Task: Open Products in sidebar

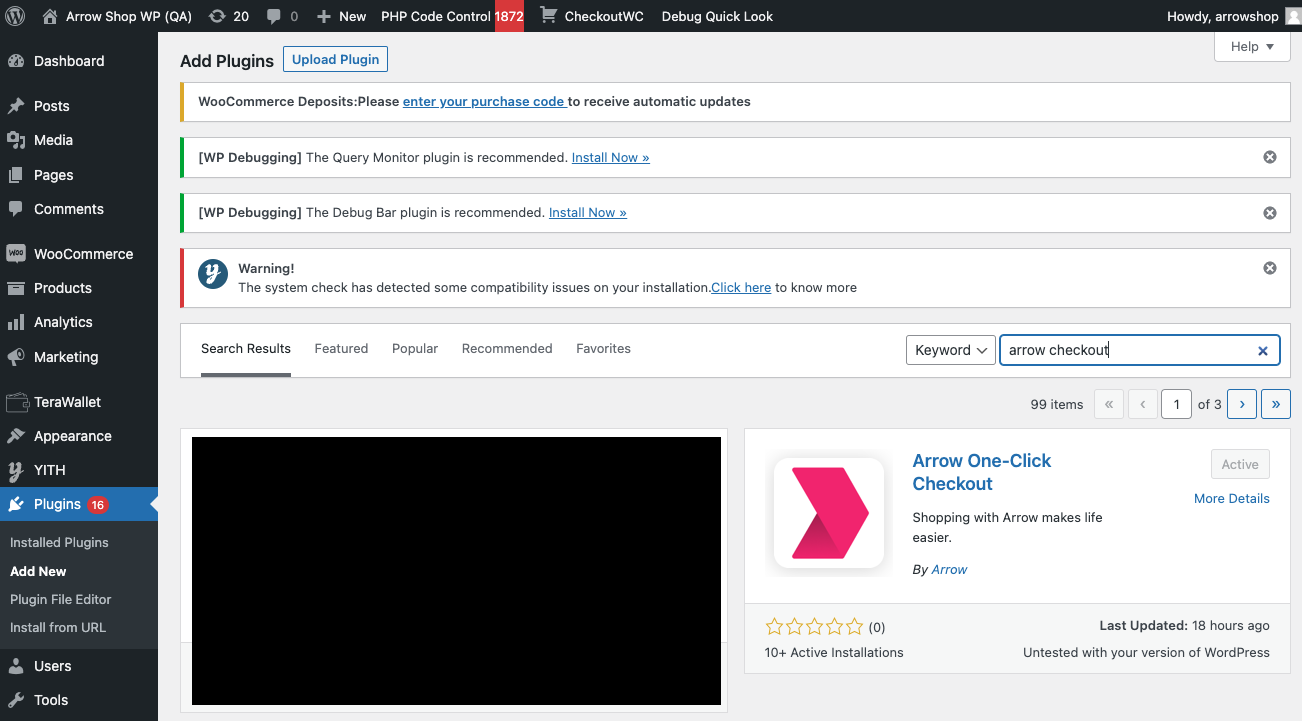Action: (79, 288)
